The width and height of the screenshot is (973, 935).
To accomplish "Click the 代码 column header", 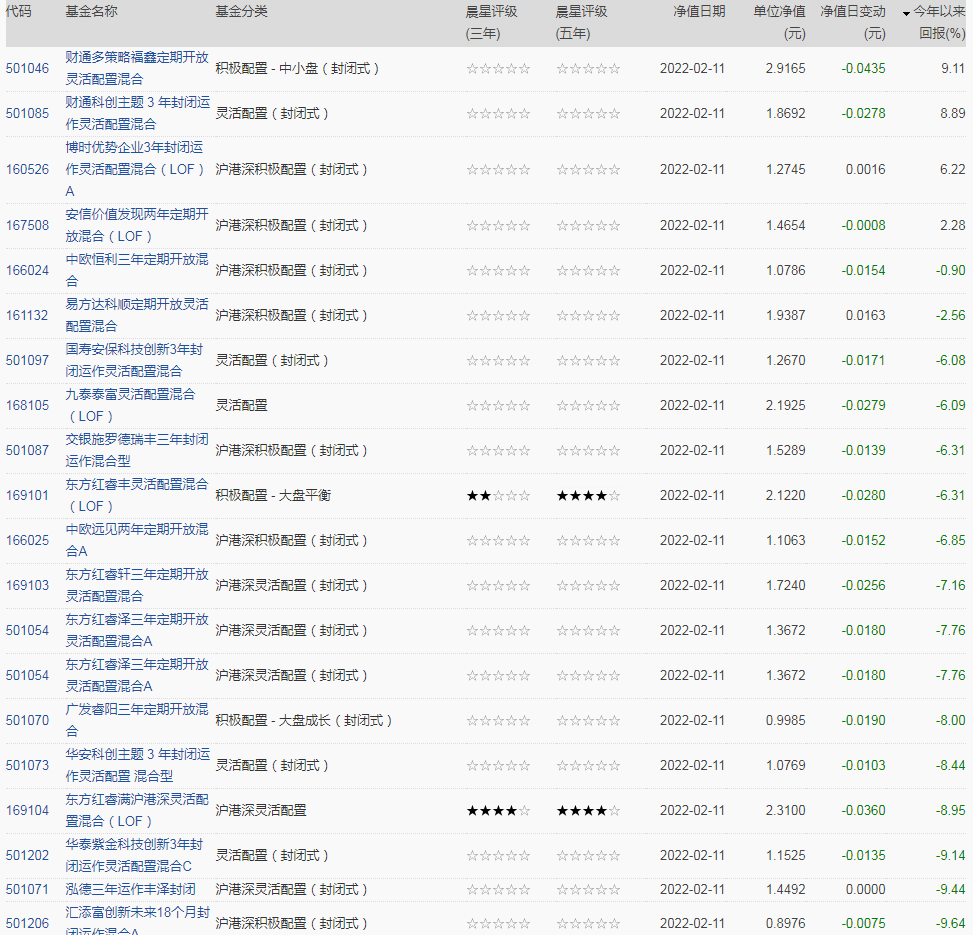I will [x=19, y=12].
